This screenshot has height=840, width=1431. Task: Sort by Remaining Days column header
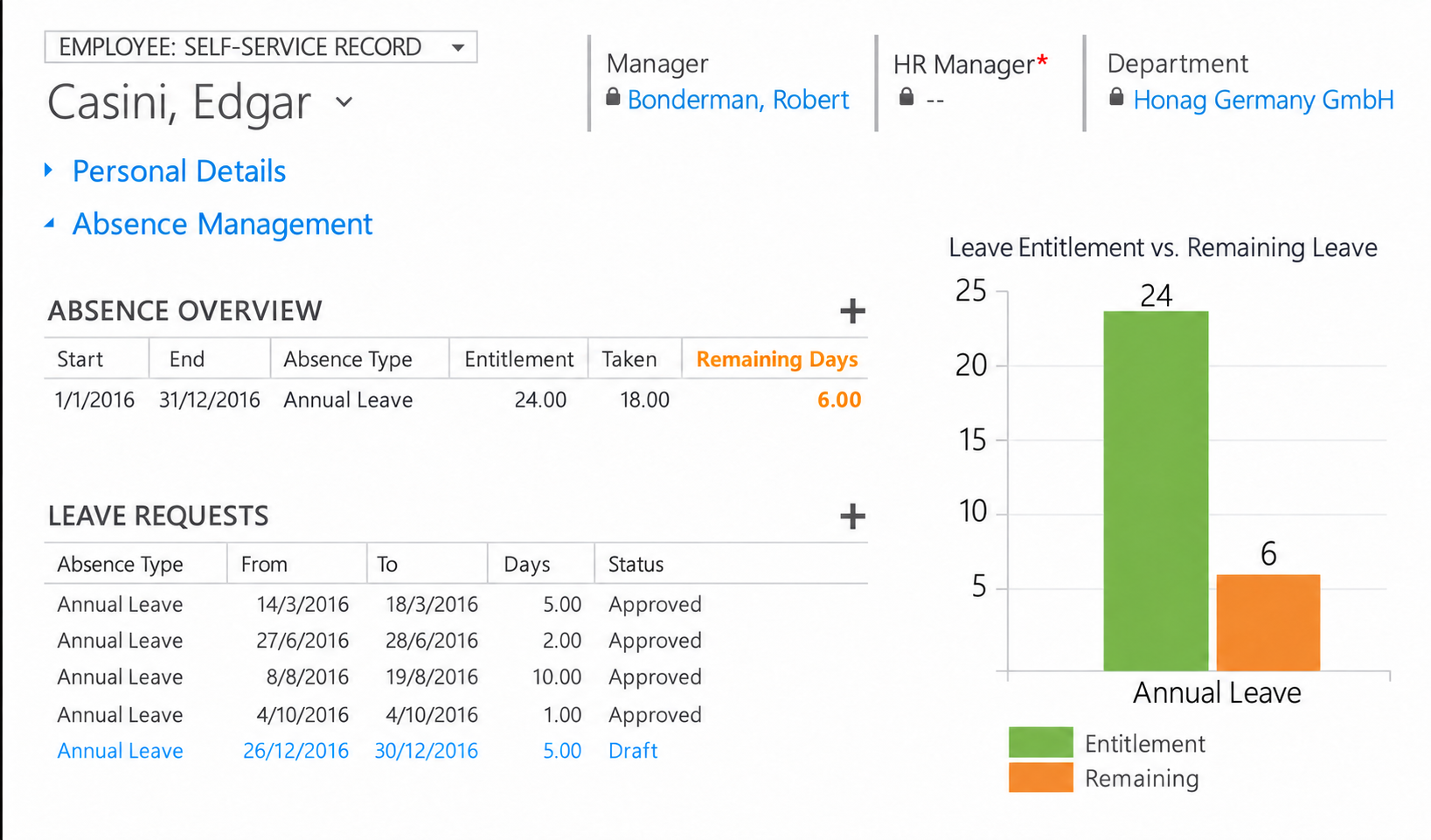click(x=776, y=359)
